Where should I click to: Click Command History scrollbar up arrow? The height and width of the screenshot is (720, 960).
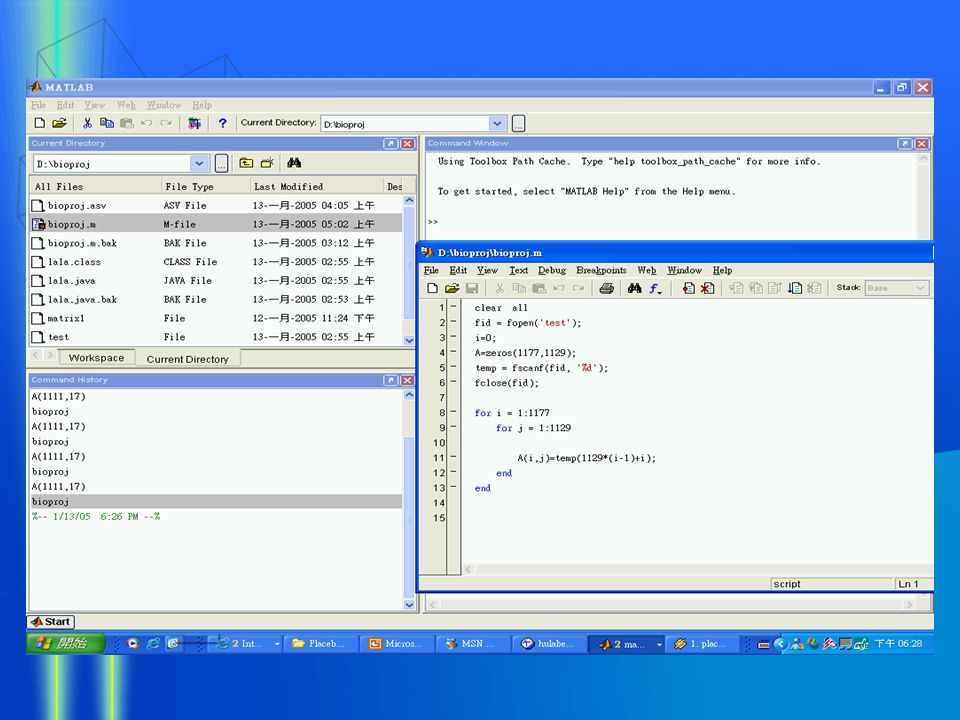click(x=409, y=395)
